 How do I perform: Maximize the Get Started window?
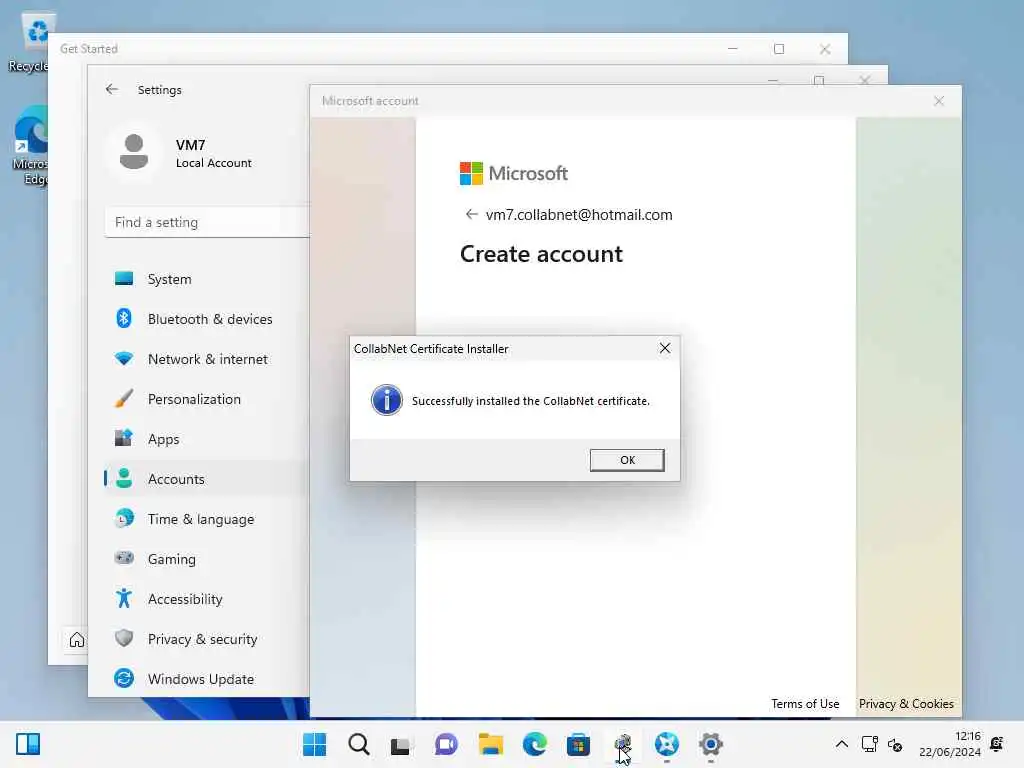click(778, 49)
